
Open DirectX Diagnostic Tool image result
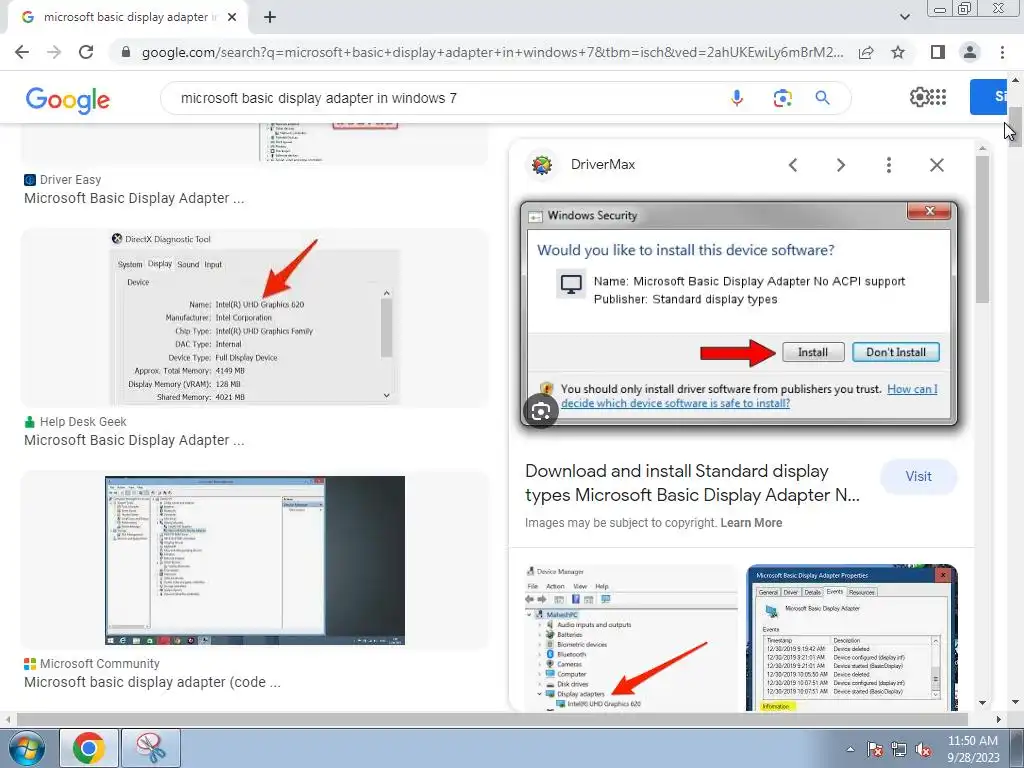coord(255,318)
